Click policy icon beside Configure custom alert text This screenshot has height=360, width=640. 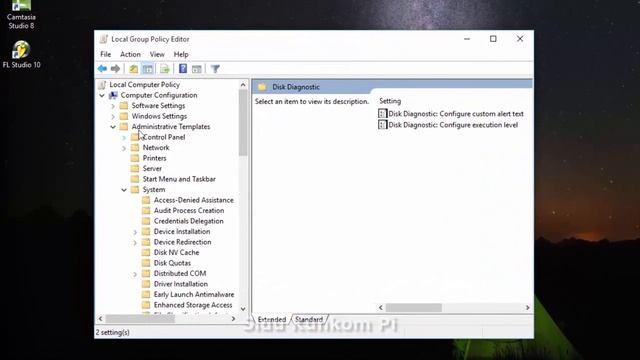(382, 113)
